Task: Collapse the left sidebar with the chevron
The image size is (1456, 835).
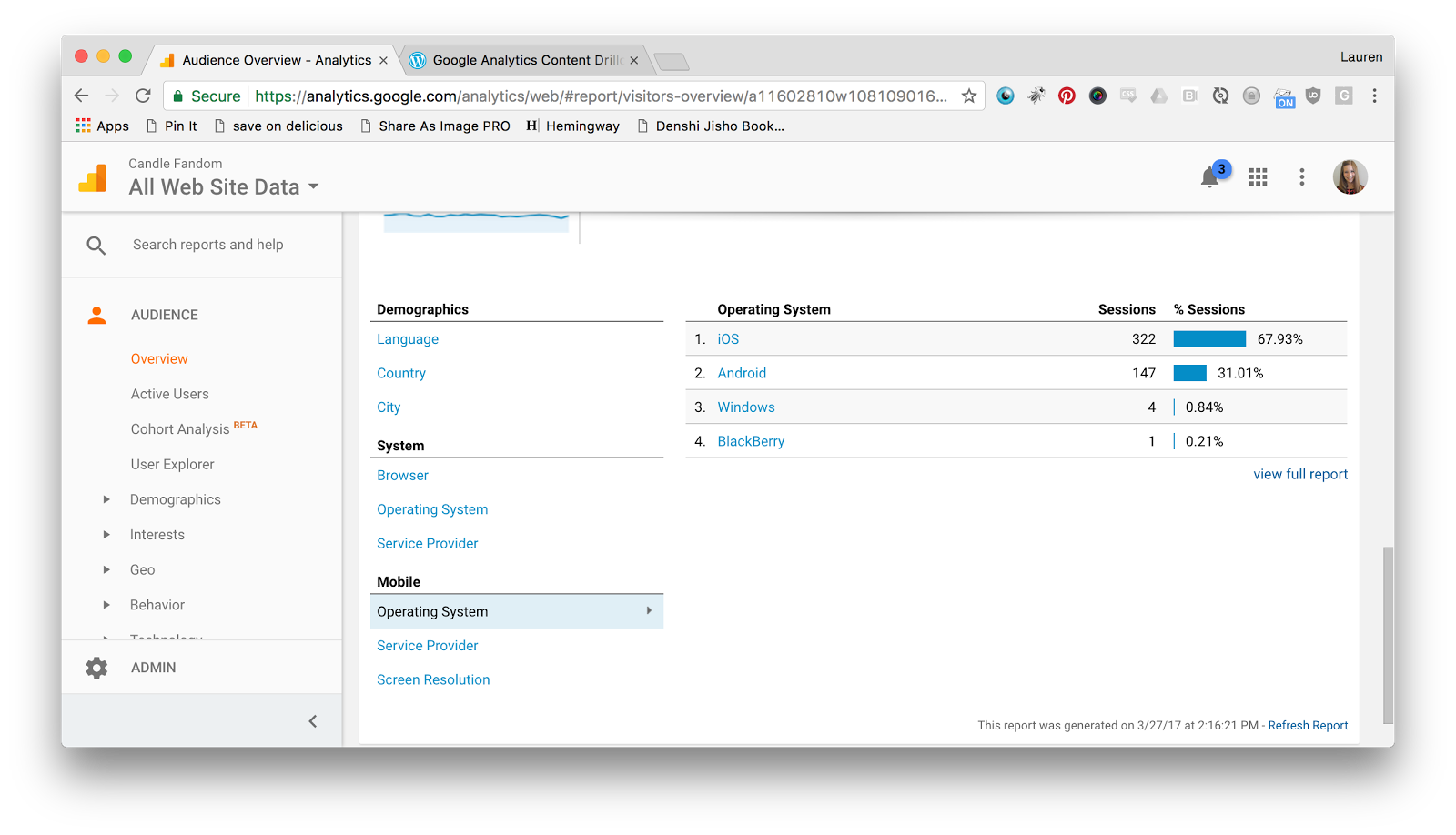Action: click(x=312, y=721)
